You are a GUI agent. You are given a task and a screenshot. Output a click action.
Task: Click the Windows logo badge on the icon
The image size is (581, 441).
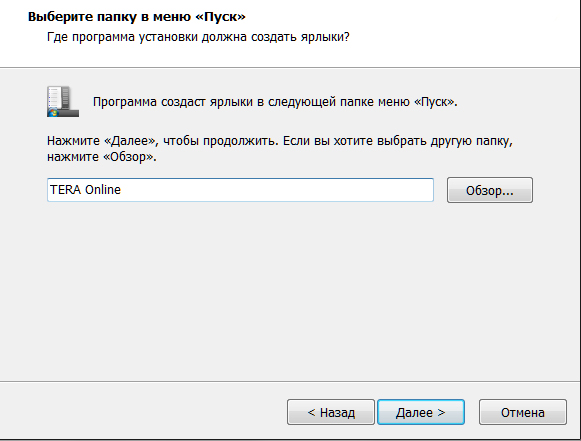(53, 112)
